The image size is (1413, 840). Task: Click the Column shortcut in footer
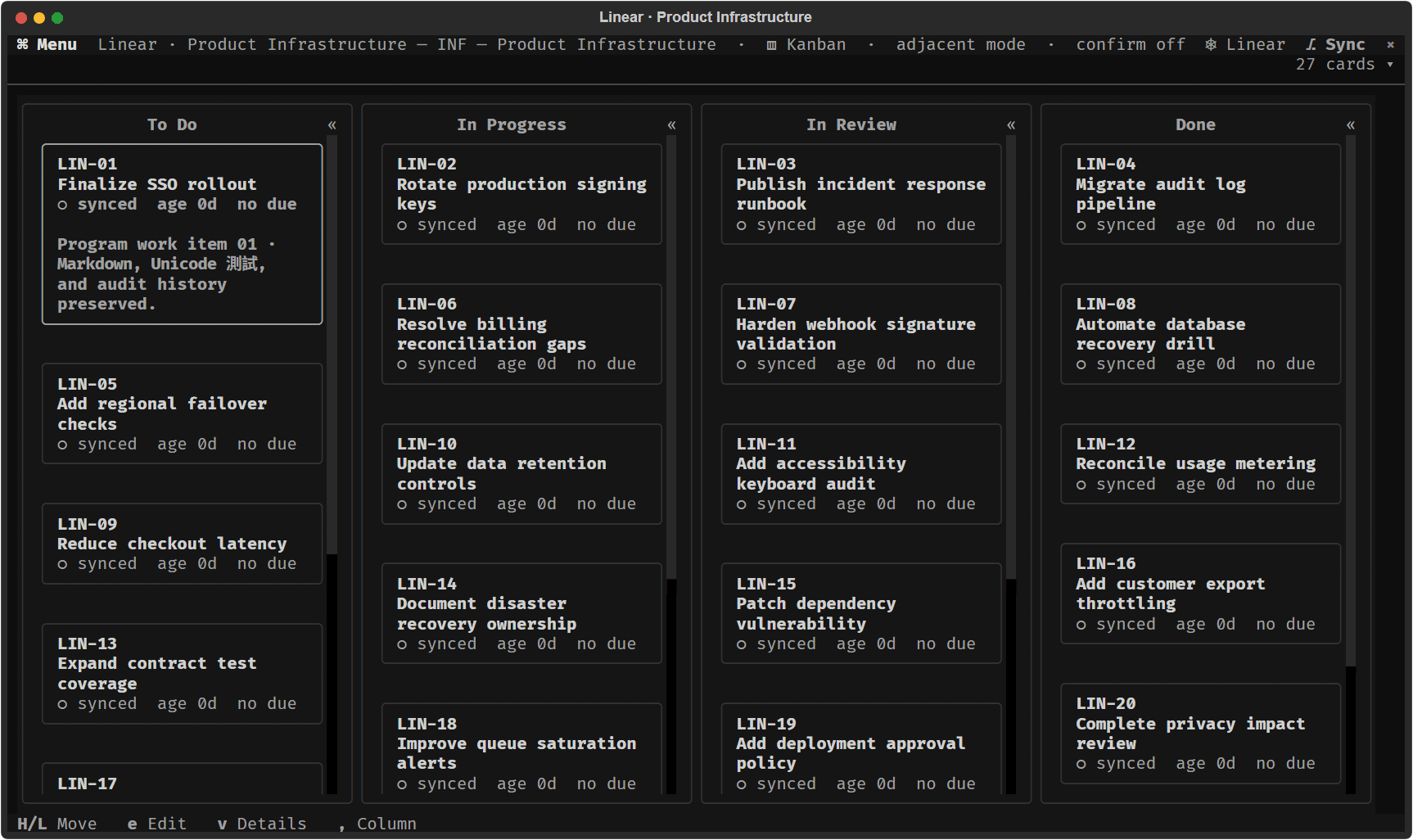[377, 824]
